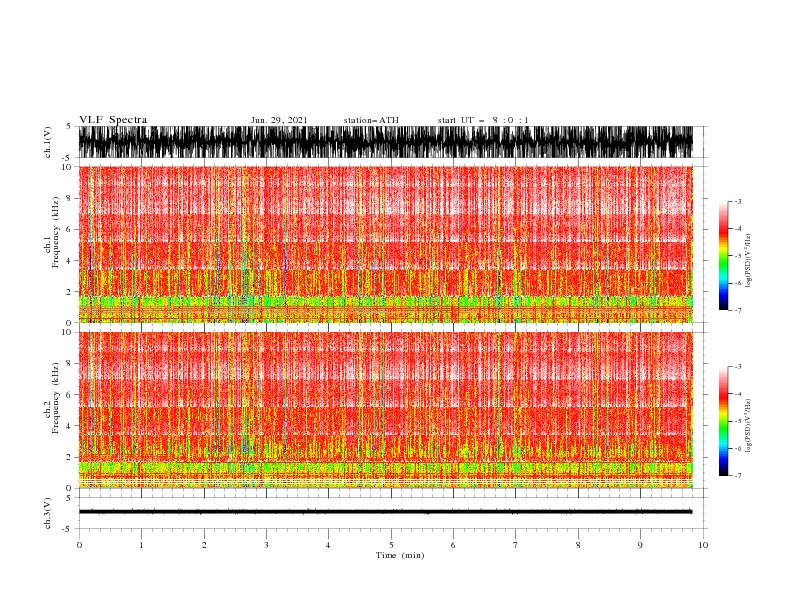792x612 pixels.
Task: Click time axis tick label "3"
Action: pos(266,545)
